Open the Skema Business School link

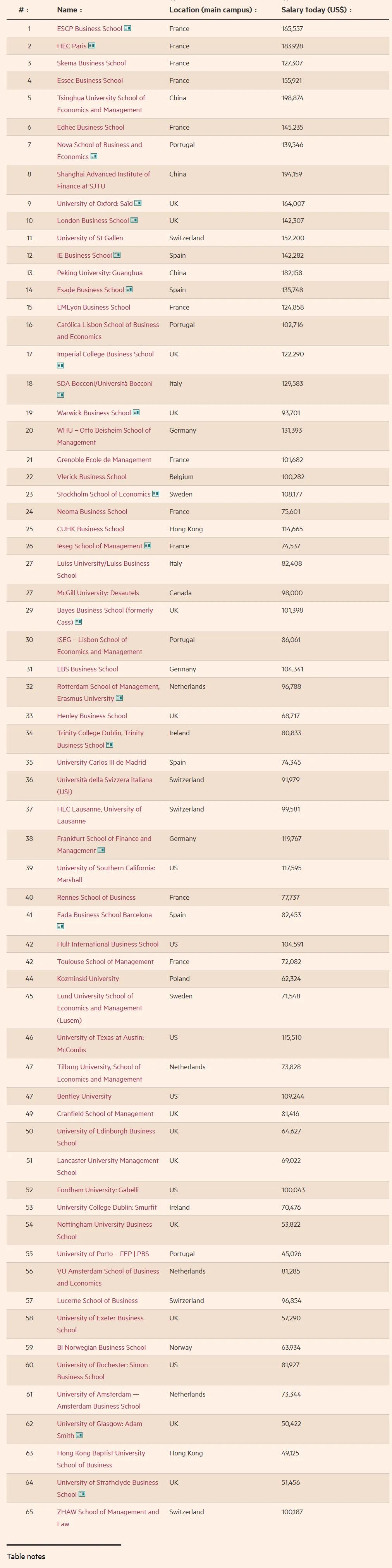(91, 63)
